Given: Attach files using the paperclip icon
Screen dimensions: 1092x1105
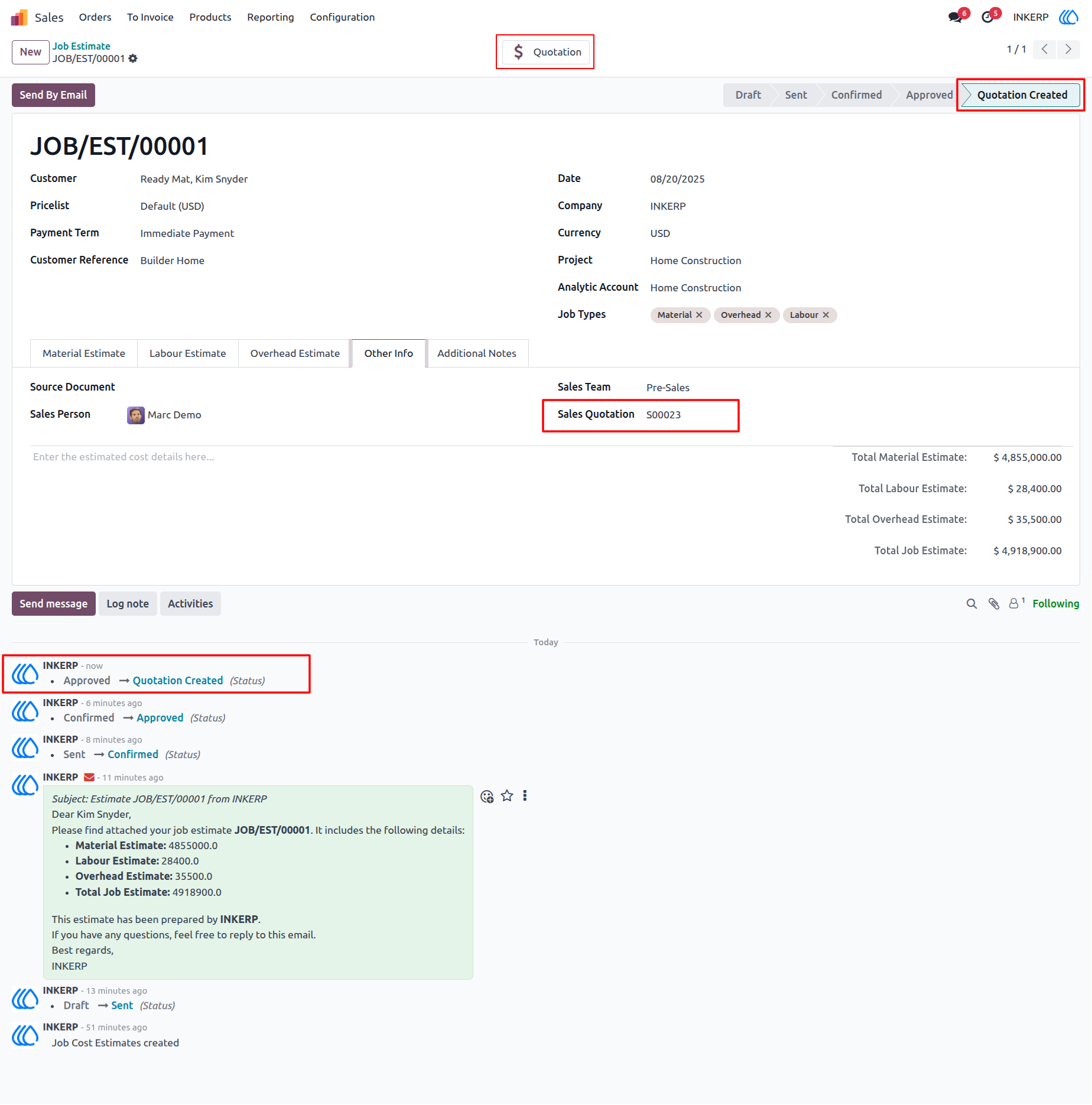Looking at the screenshot, I should [994, 604].
